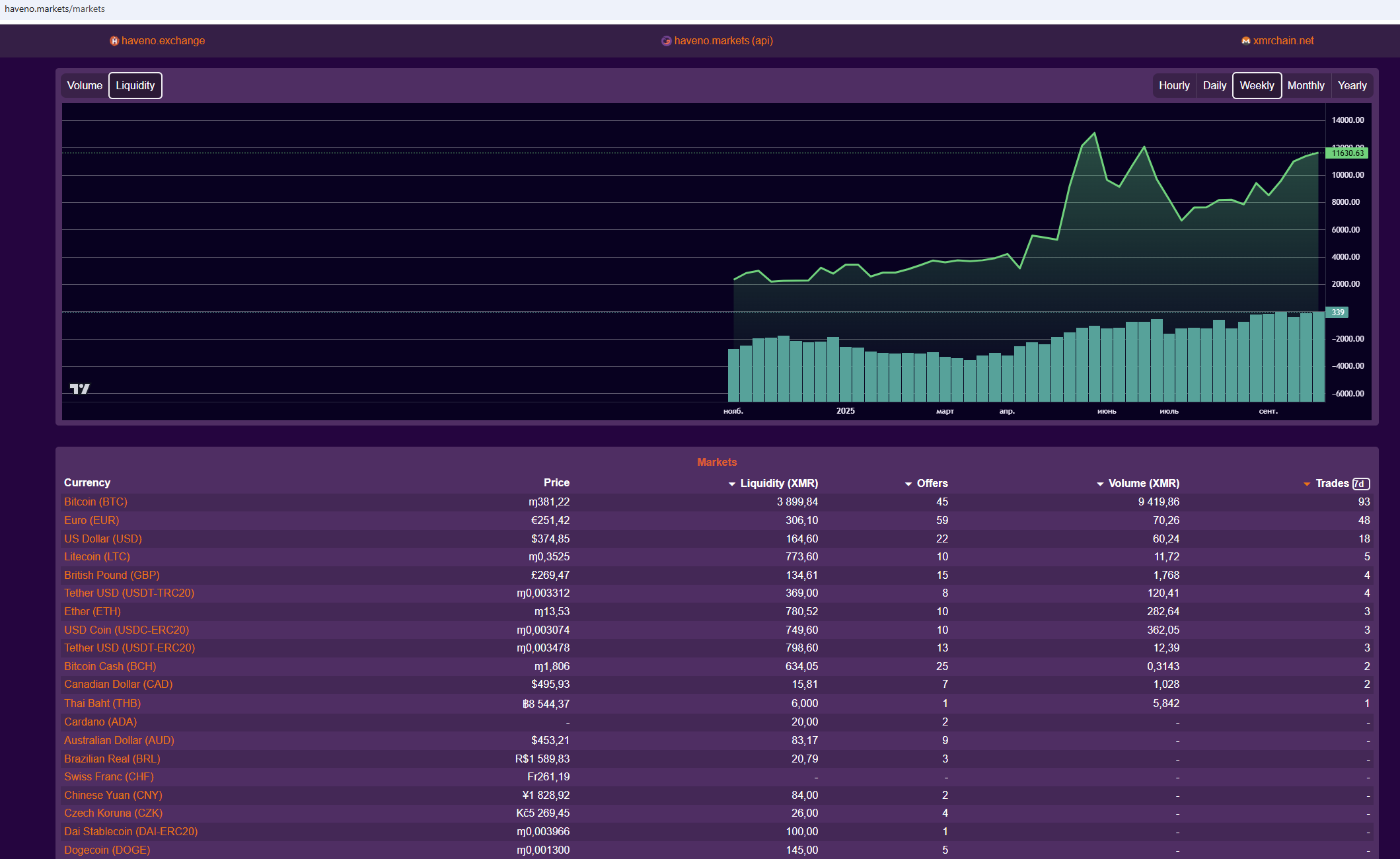The image size is (1400, 859).
Task: Open the Bitcoin (BTC) market link
Action: pyautogui.click(x=95, y=502)
